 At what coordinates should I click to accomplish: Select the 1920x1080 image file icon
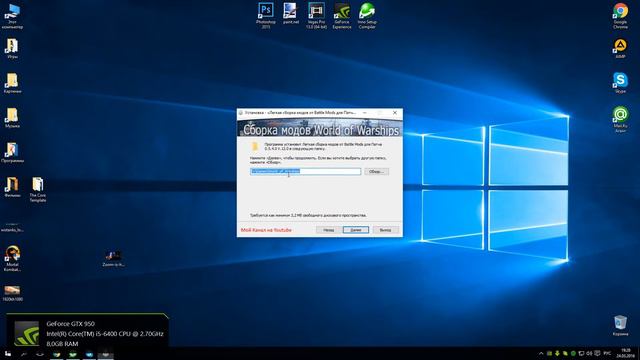click(x=12, y=293)
